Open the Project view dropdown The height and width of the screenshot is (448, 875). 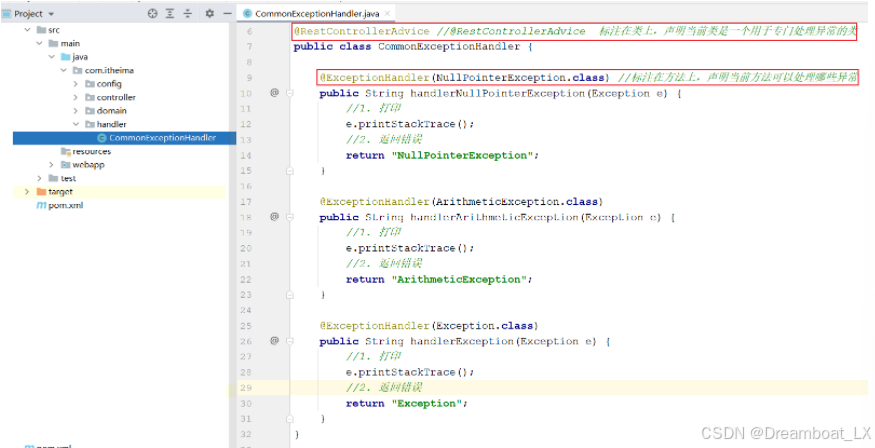point(51,14)
